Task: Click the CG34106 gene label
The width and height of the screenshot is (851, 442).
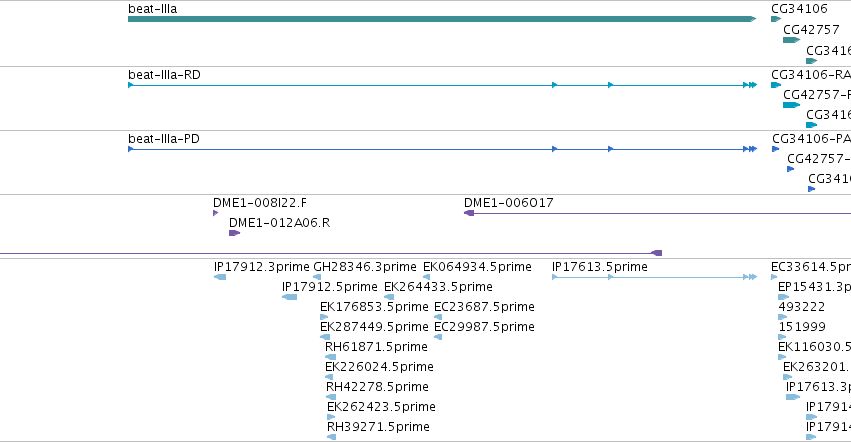Action: pos(799,9)
